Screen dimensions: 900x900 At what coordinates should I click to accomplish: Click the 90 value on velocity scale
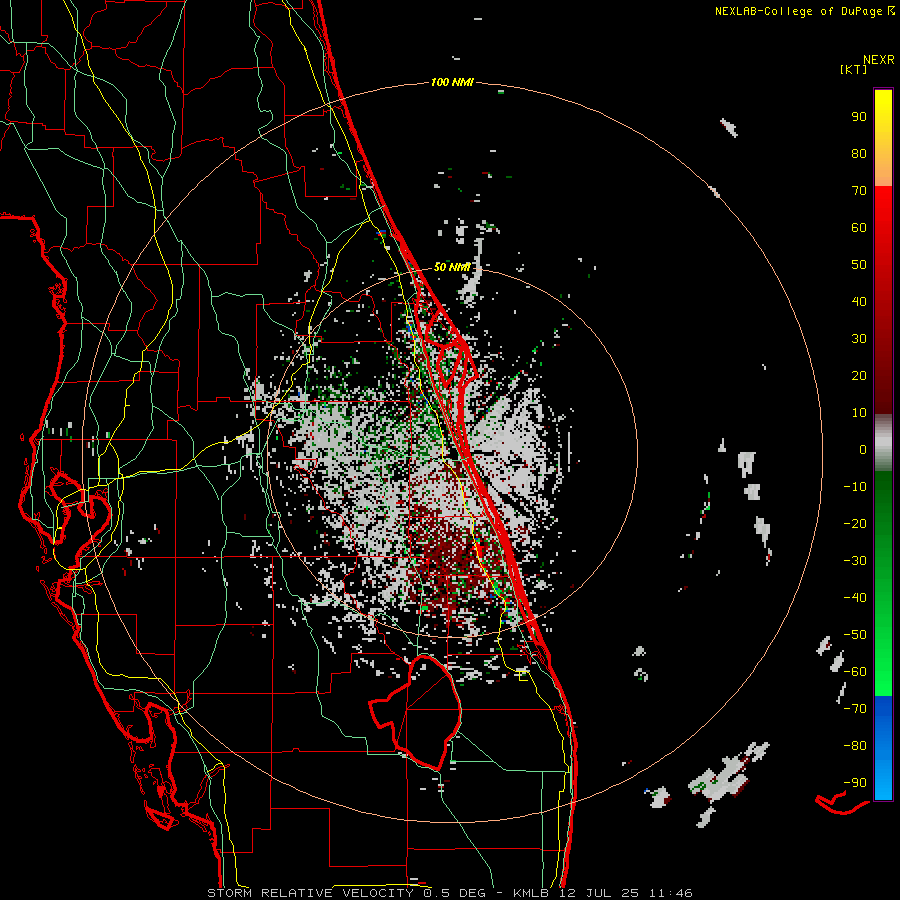[859, 117]
